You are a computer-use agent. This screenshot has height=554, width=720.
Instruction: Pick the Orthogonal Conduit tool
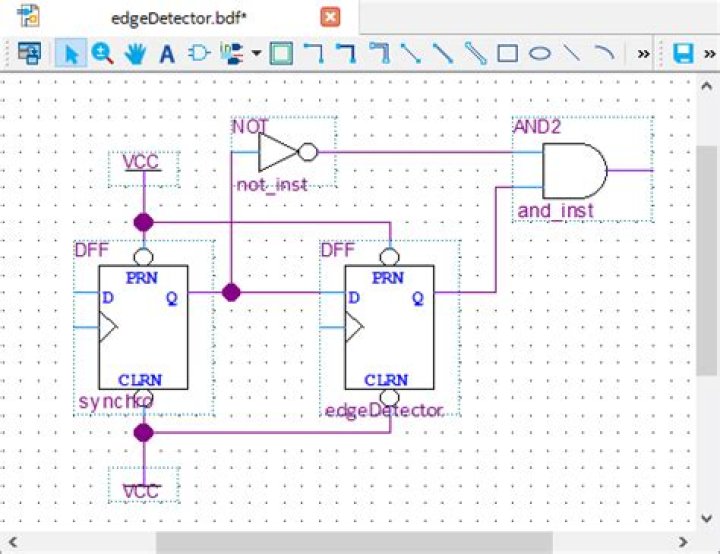pyautogui.click(x=379, y=53)
